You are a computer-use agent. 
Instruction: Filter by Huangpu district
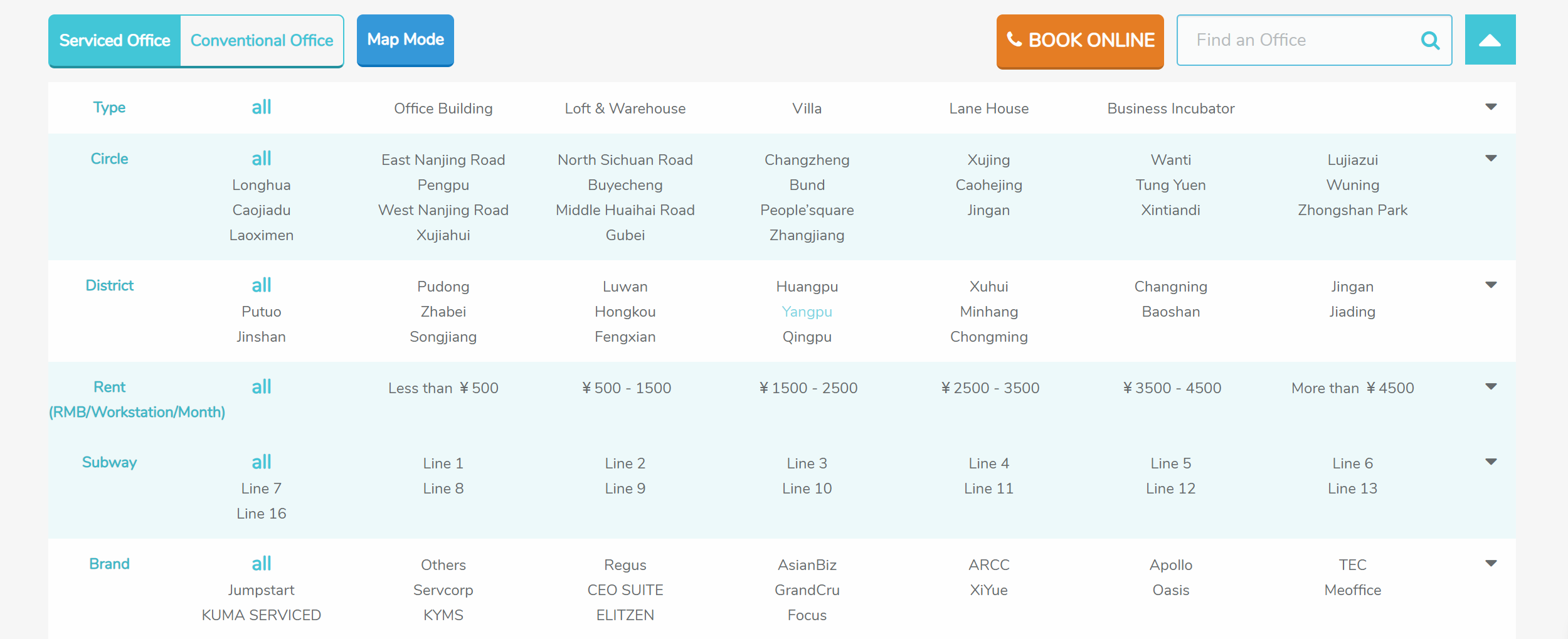pyautogui.click(x=807, y=287)
